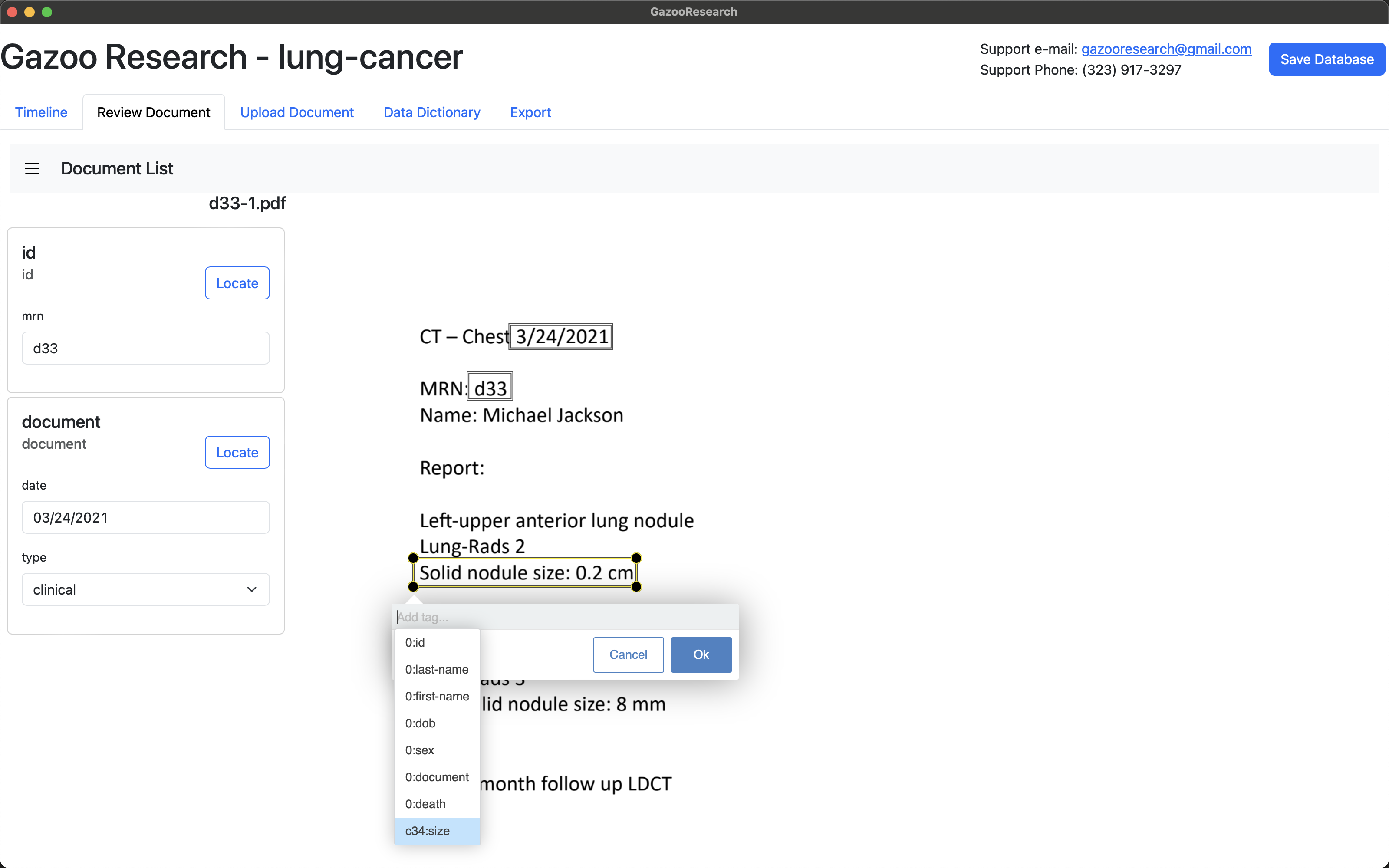Choose the 0:last-name tag option
1389x868 pixels.
437,669
